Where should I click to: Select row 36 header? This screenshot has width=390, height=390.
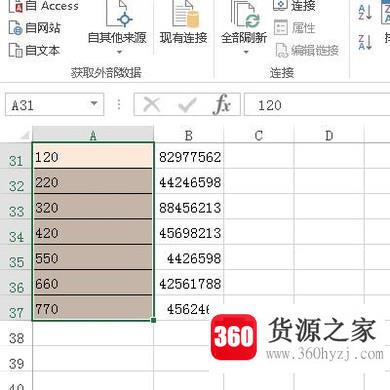(16, 283)
